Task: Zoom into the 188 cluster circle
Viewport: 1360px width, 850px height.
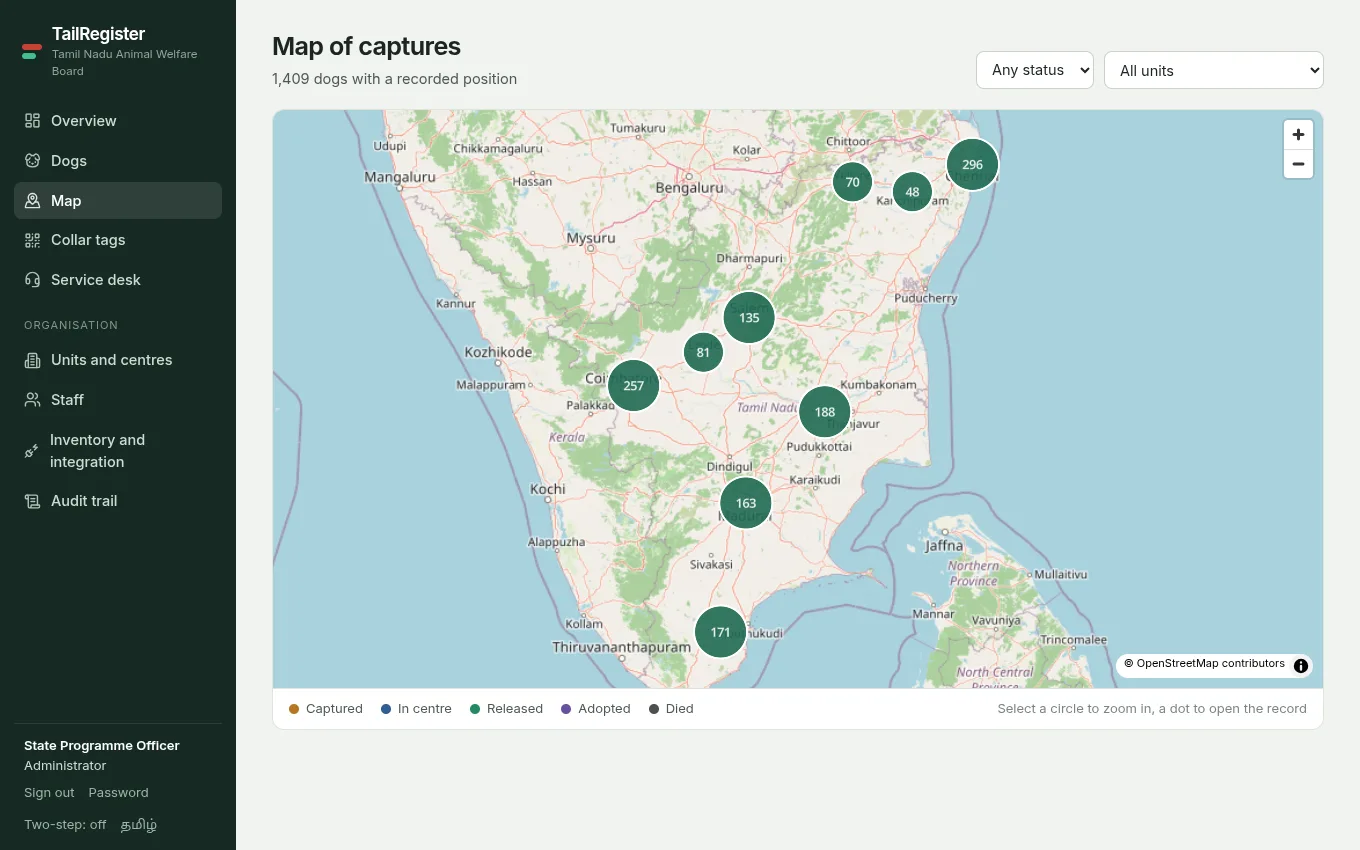Action: click(x=825, y=412)
